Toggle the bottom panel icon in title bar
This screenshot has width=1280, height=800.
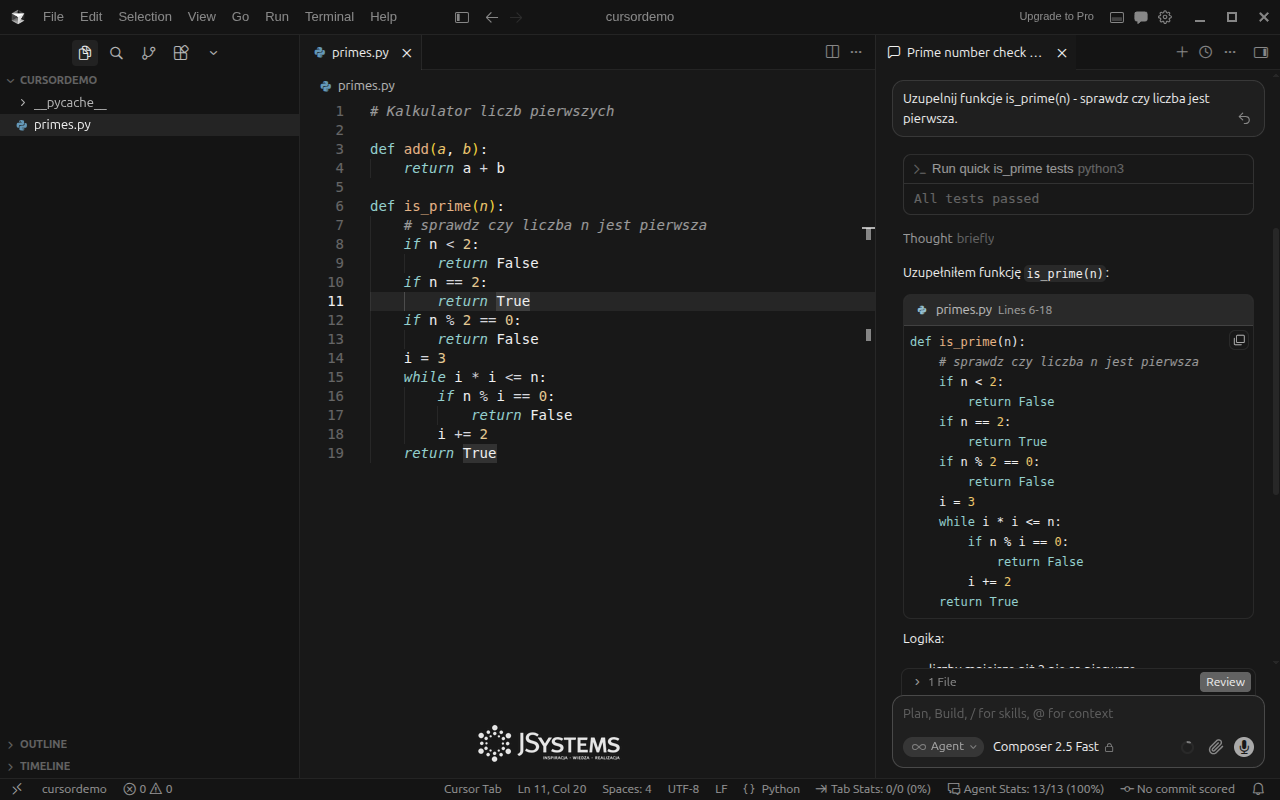1117,17
